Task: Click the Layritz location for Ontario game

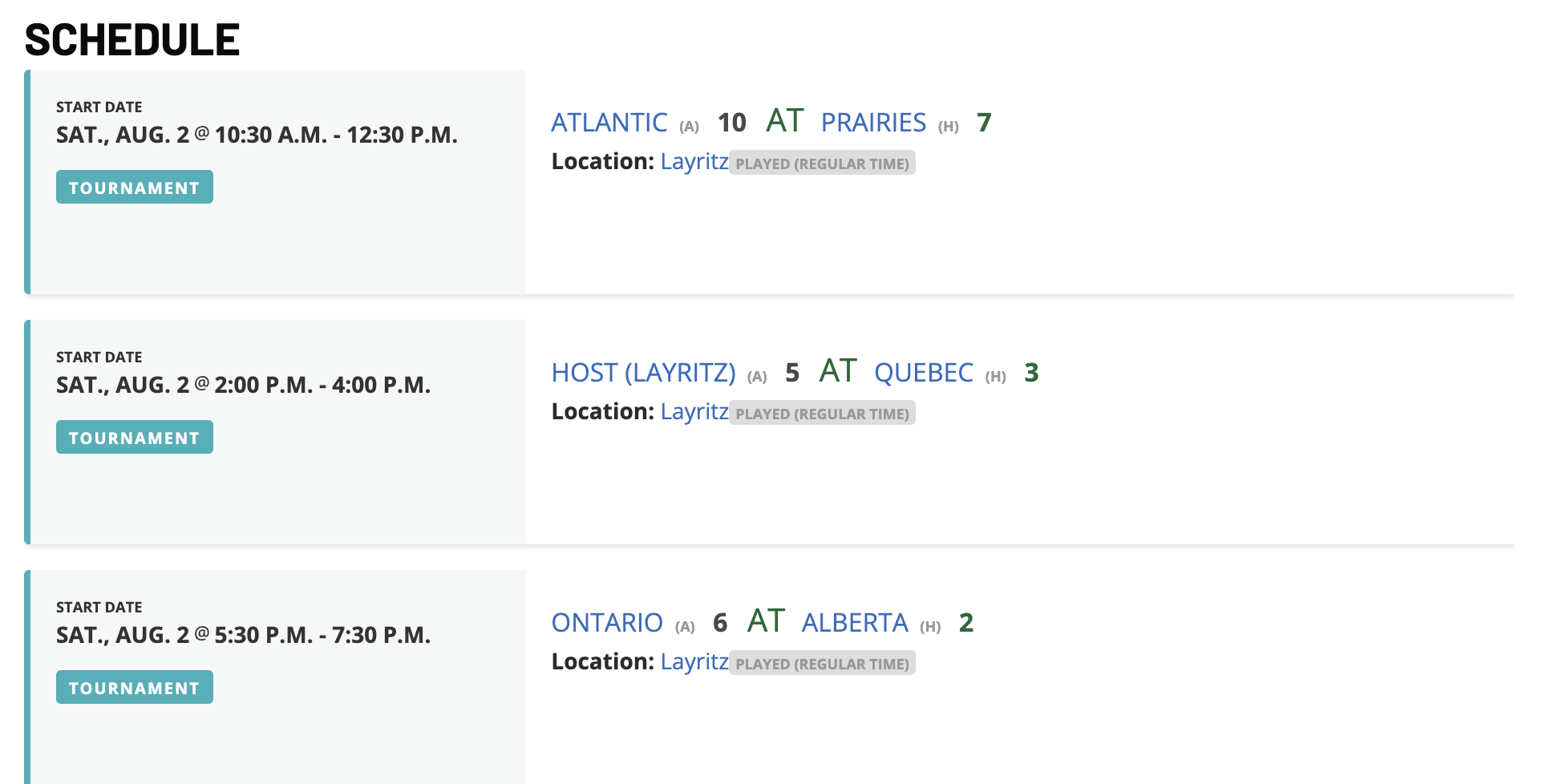Action: point(694,662)
